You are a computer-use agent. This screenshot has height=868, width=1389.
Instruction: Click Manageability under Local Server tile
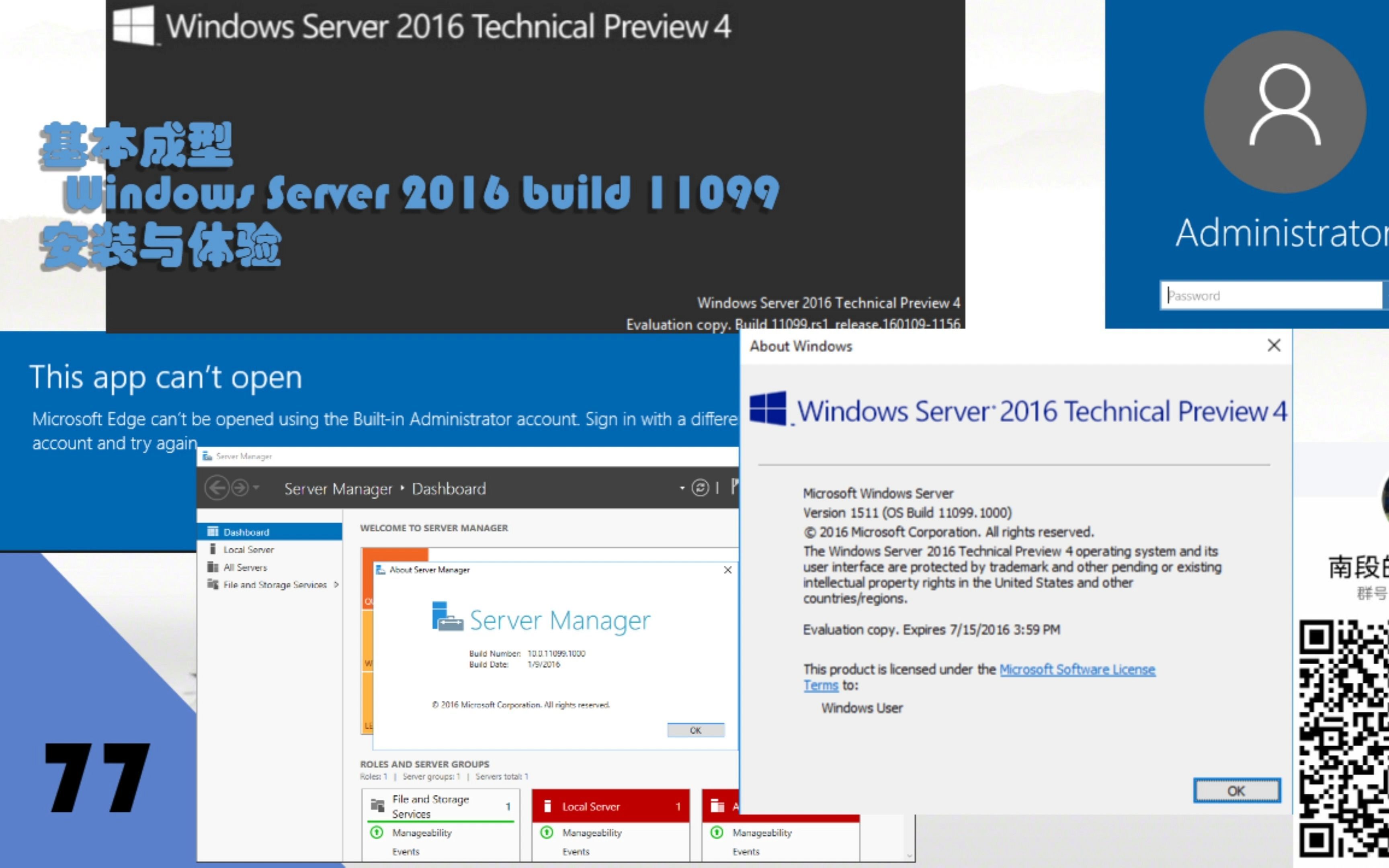592,832
